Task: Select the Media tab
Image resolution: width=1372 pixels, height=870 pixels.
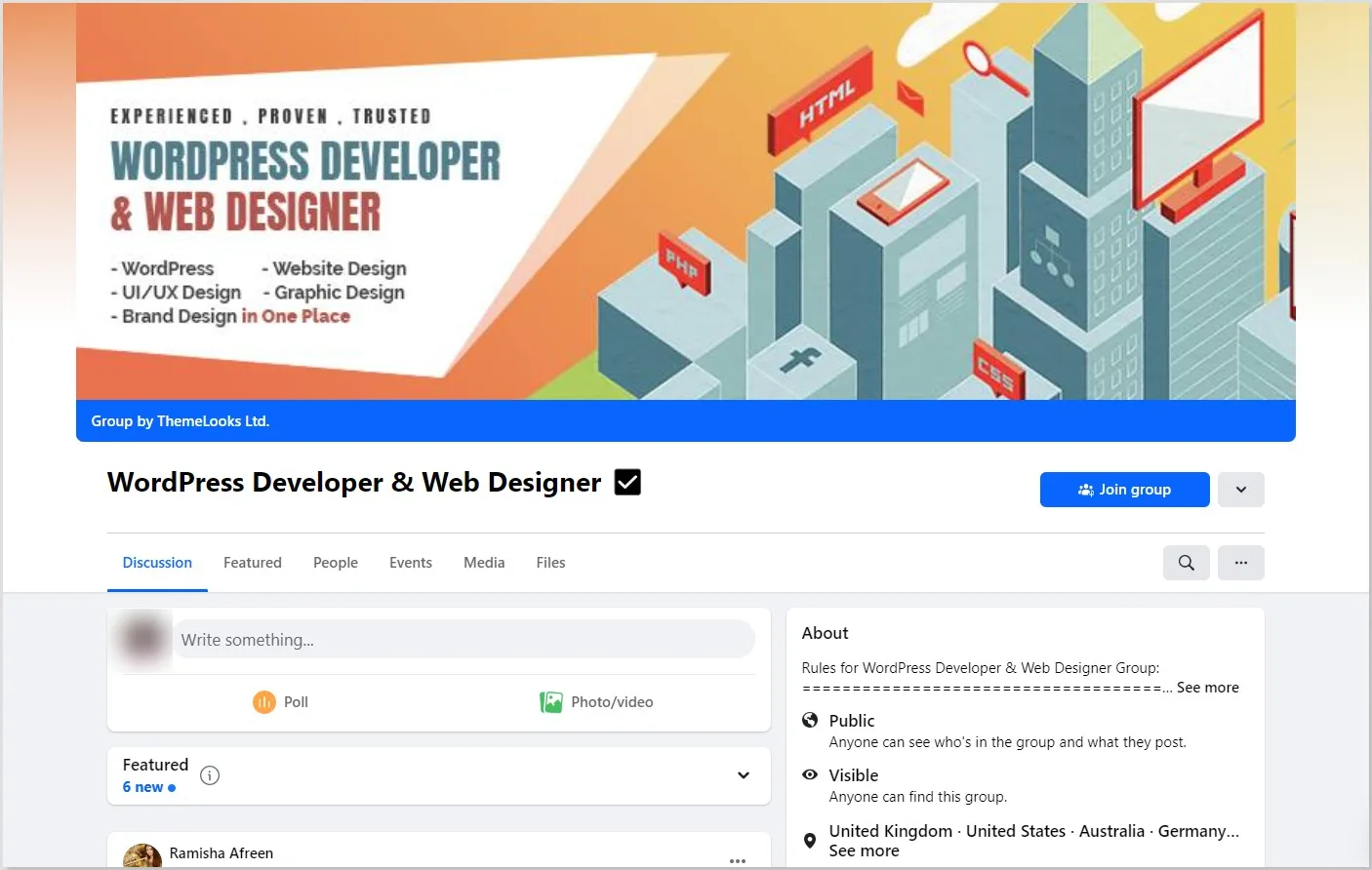Action: [484, 563]
